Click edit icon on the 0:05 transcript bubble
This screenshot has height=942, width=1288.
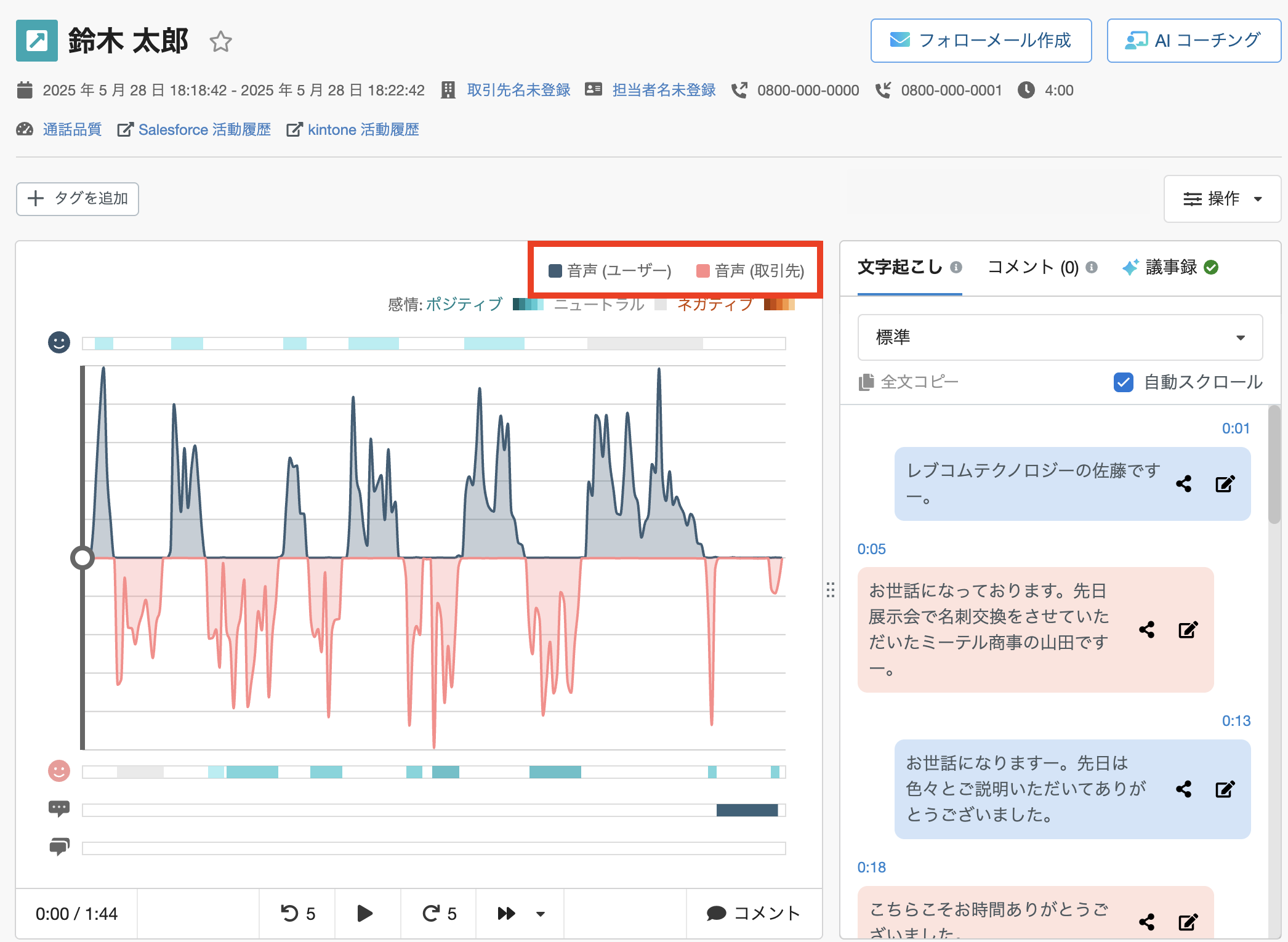(1188, 630)
